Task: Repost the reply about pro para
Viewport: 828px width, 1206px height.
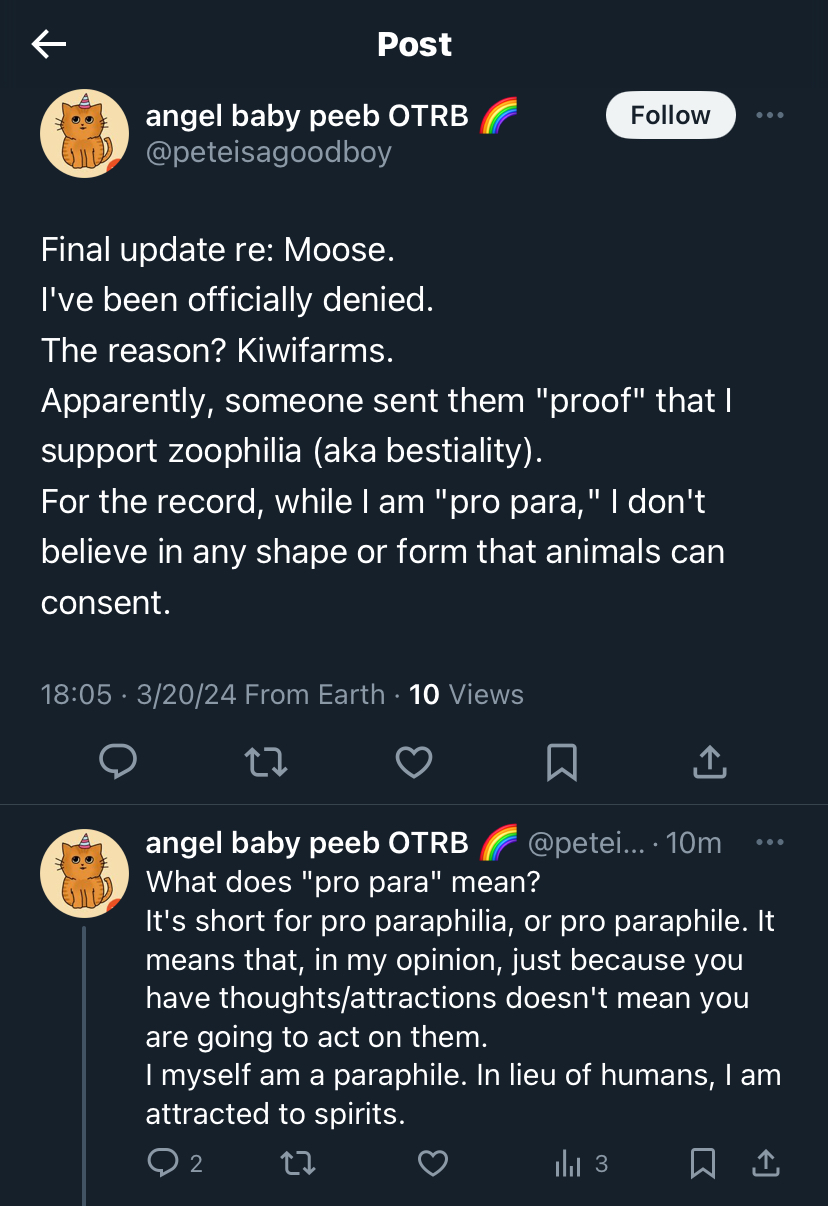Action: 296,1163
